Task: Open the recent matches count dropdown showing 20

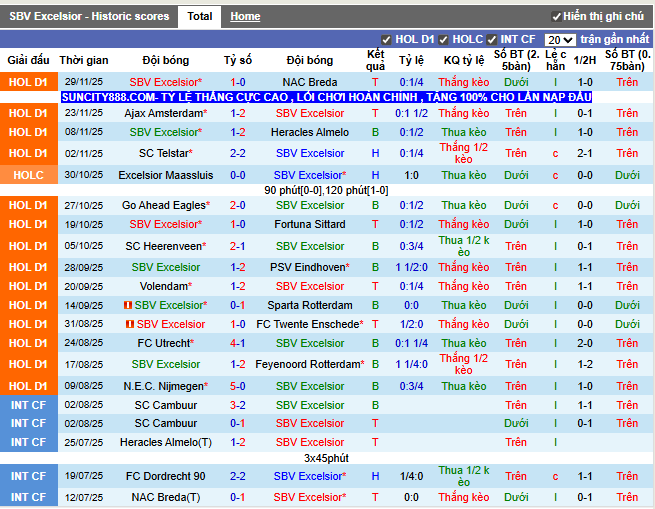Action: pyautogui.click(x=560, y=40)
